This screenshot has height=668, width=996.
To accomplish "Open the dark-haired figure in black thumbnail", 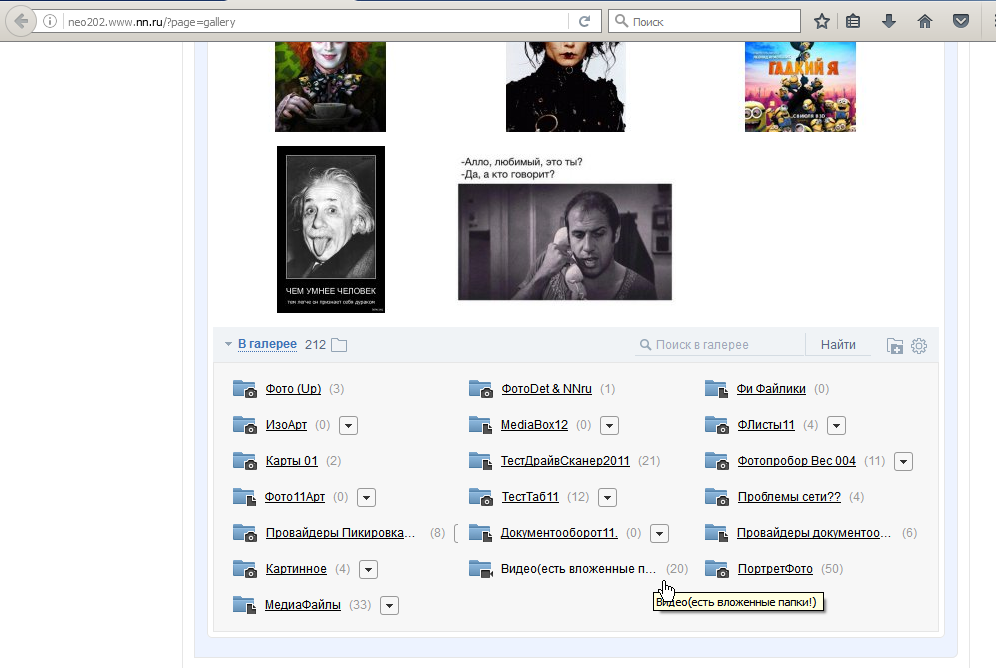I will click(x=565, y=87).
